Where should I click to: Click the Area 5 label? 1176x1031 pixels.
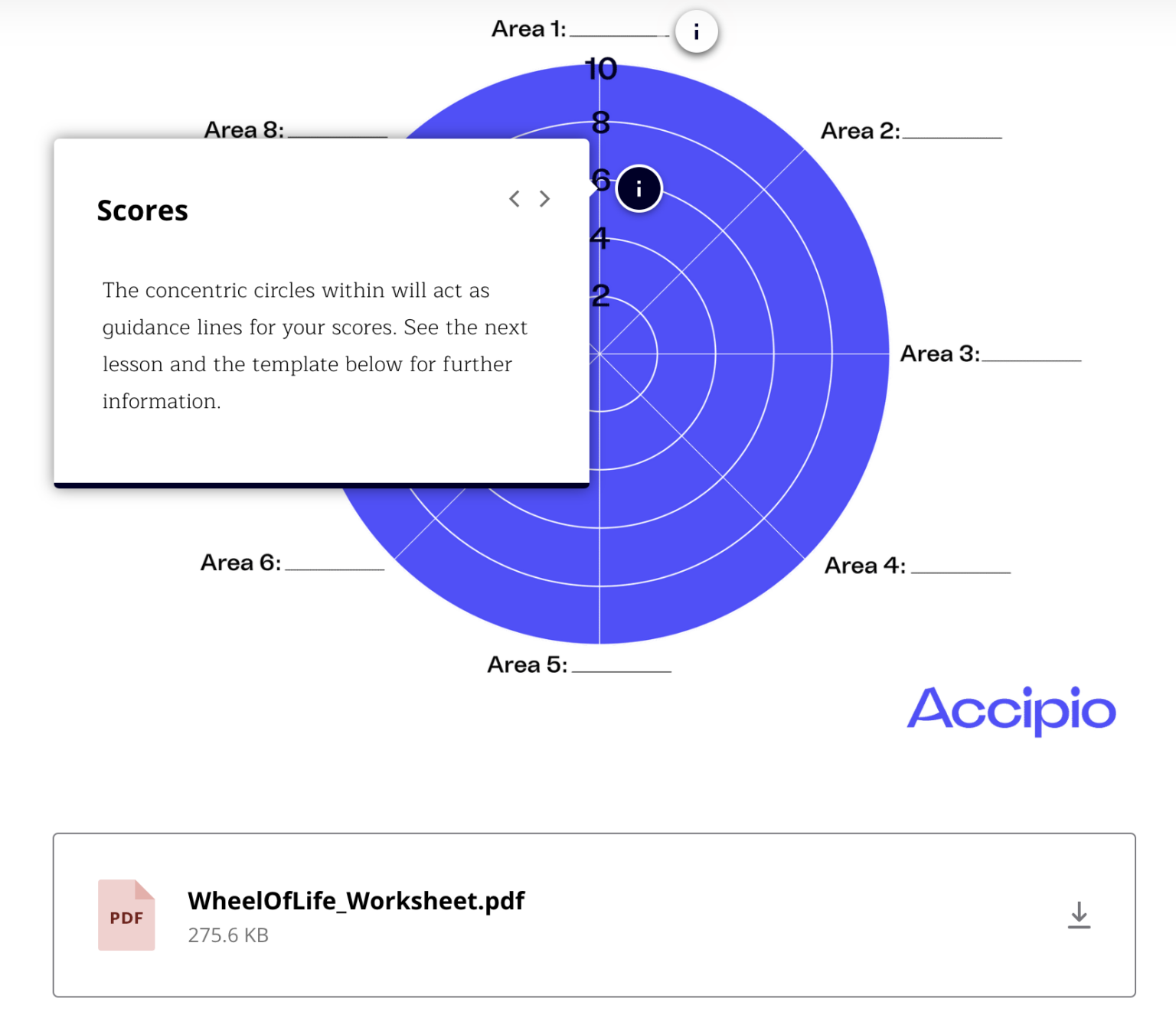(528, 664)
